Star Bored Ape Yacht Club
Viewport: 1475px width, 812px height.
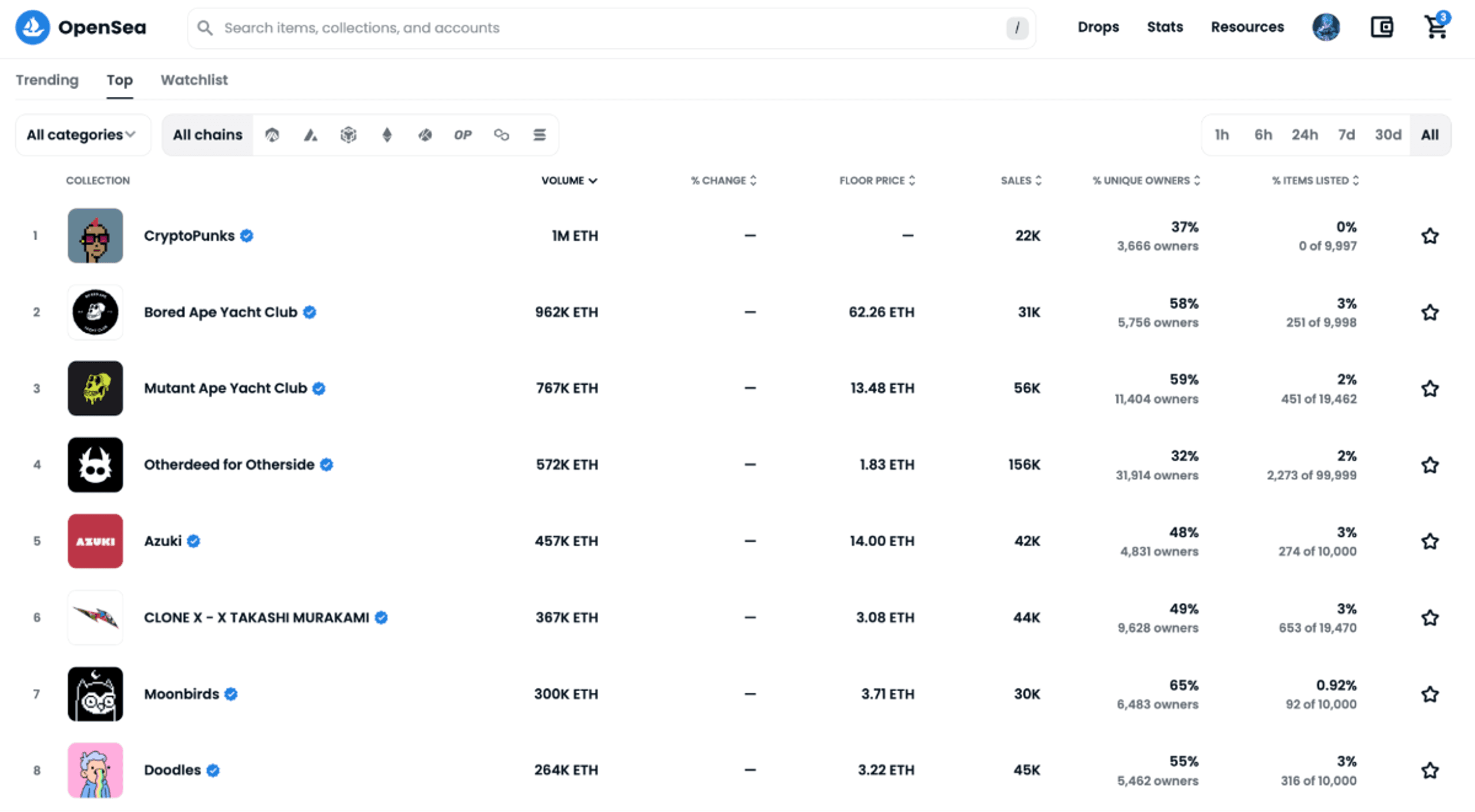coord(1429,312)
